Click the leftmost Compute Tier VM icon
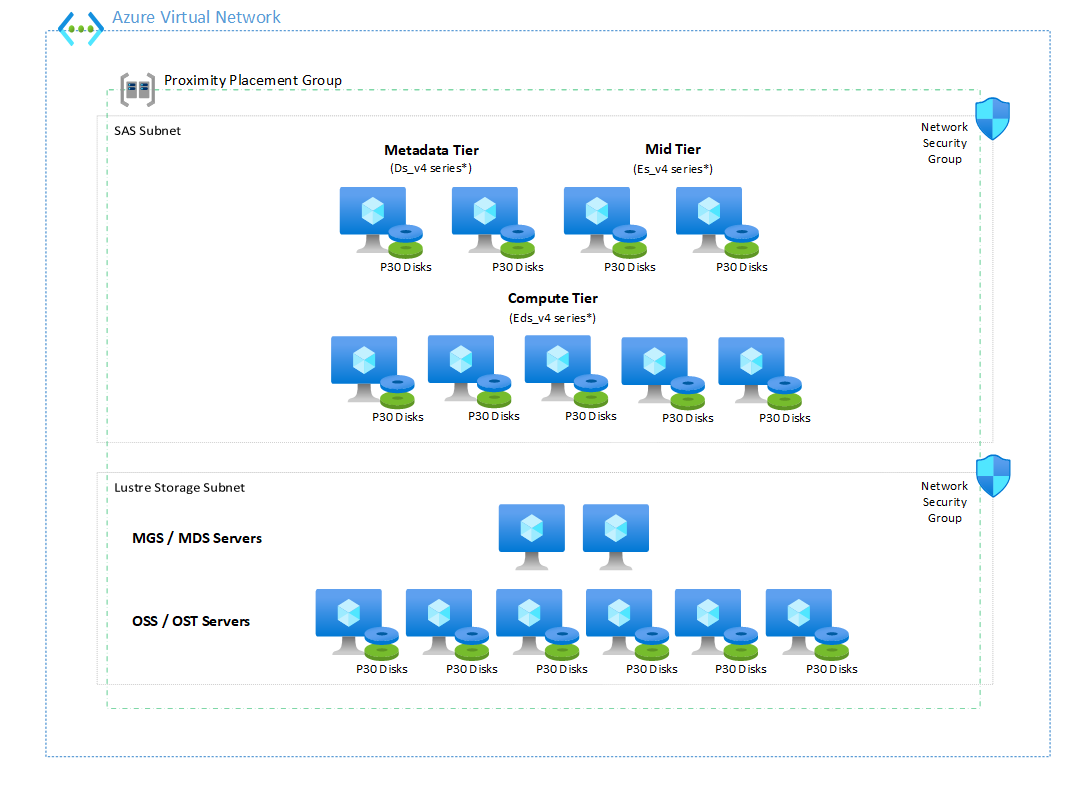This screenshot has width=1090, height=787. (364, 368)
